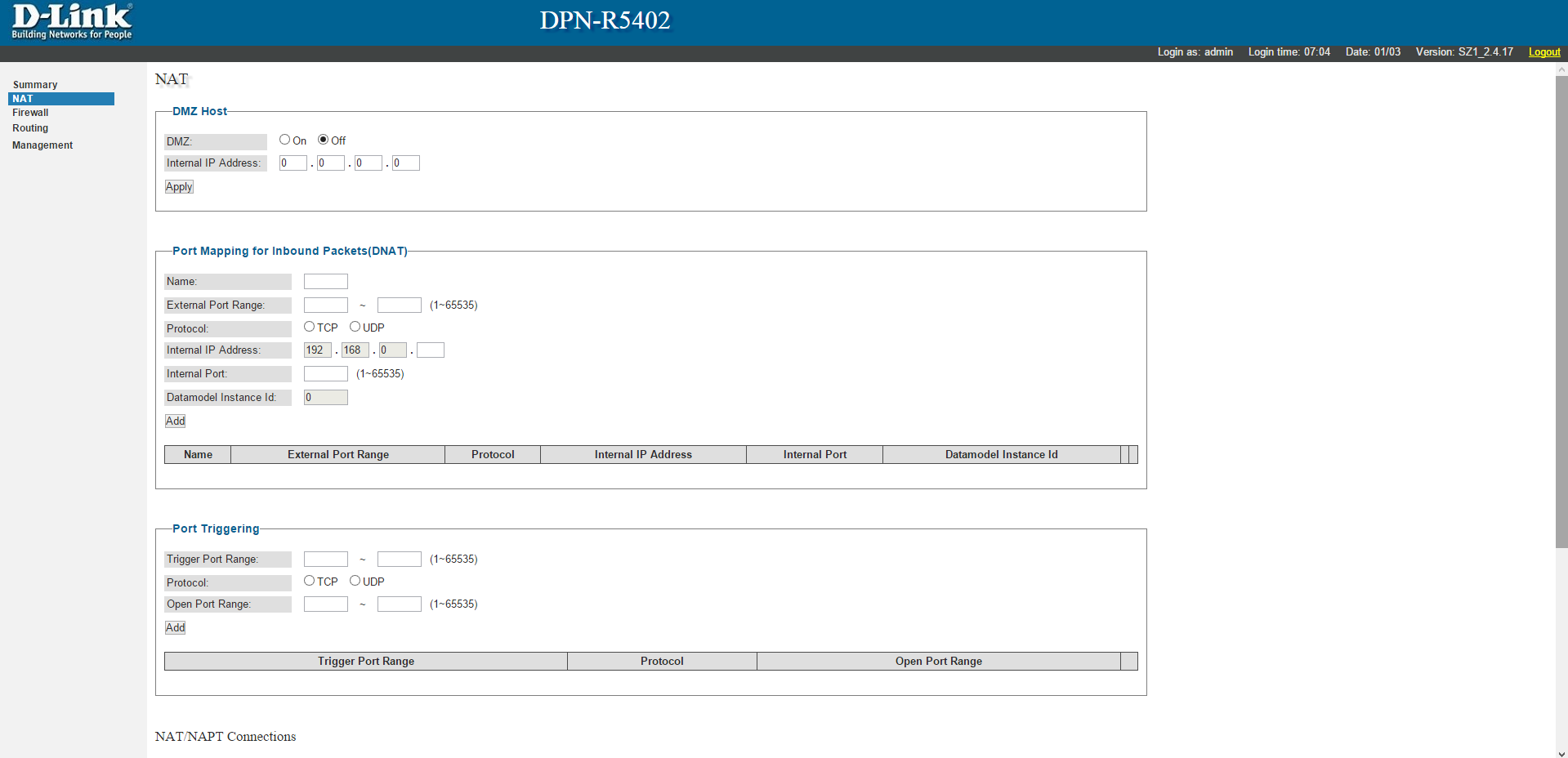
Task: Add the port triggering rule
Action: point(175,628)
